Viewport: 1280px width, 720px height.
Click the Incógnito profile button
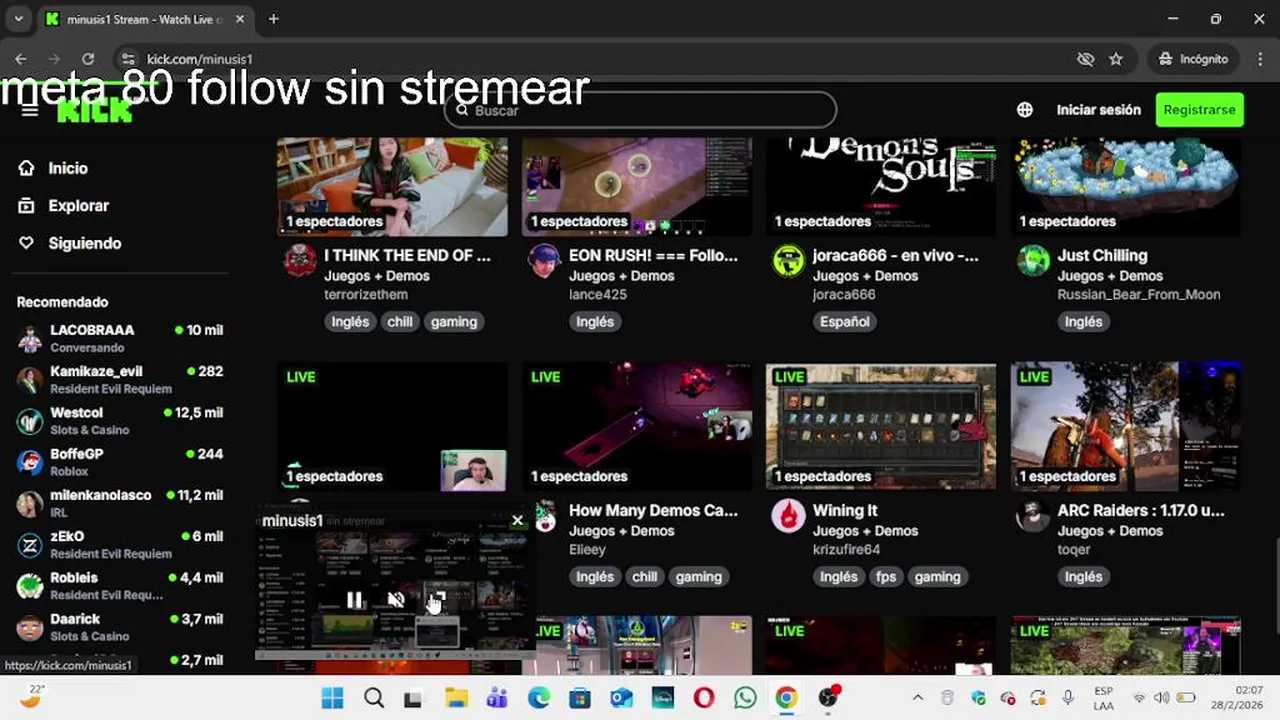coord(1193,59)
